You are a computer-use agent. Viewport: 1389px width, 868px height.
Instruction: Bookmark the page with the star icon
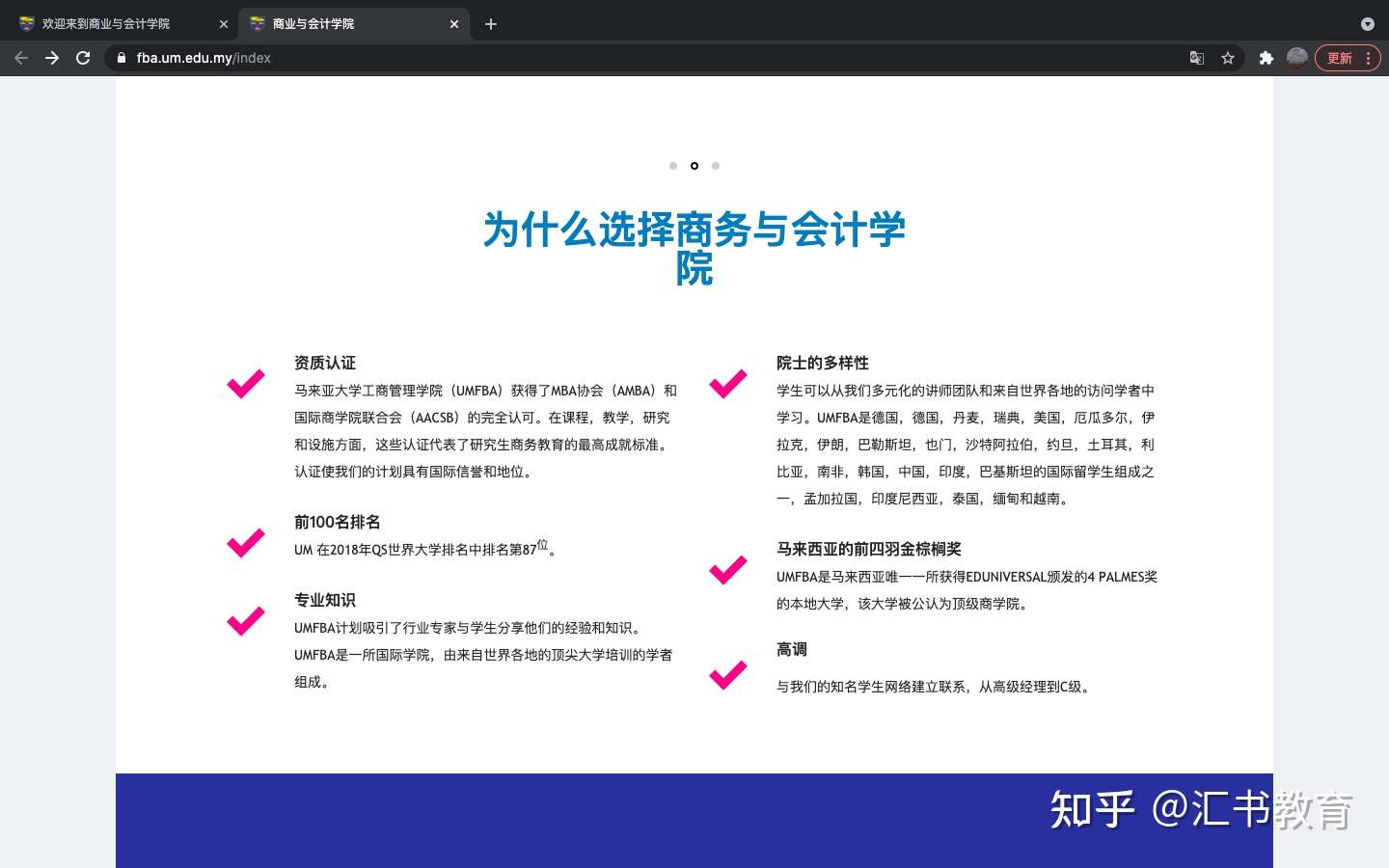click(1228, 58)
